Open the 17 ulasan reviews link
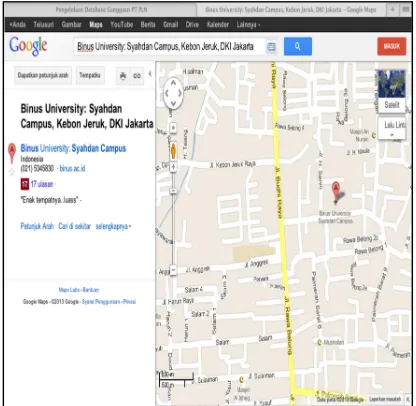The width and height of the screenshot is (416, 406). pos(42,184)
